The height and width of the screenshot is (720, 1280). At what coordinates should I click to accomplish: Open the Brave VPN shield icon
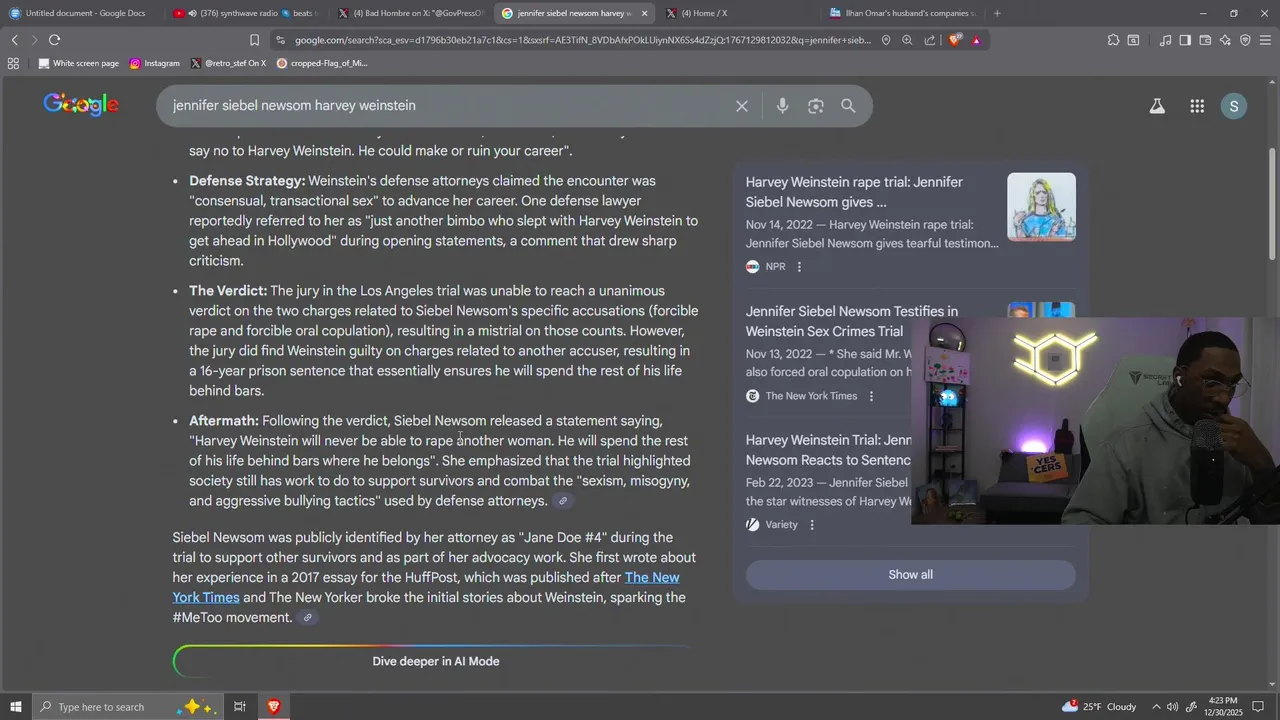[x=1245, y=40]
